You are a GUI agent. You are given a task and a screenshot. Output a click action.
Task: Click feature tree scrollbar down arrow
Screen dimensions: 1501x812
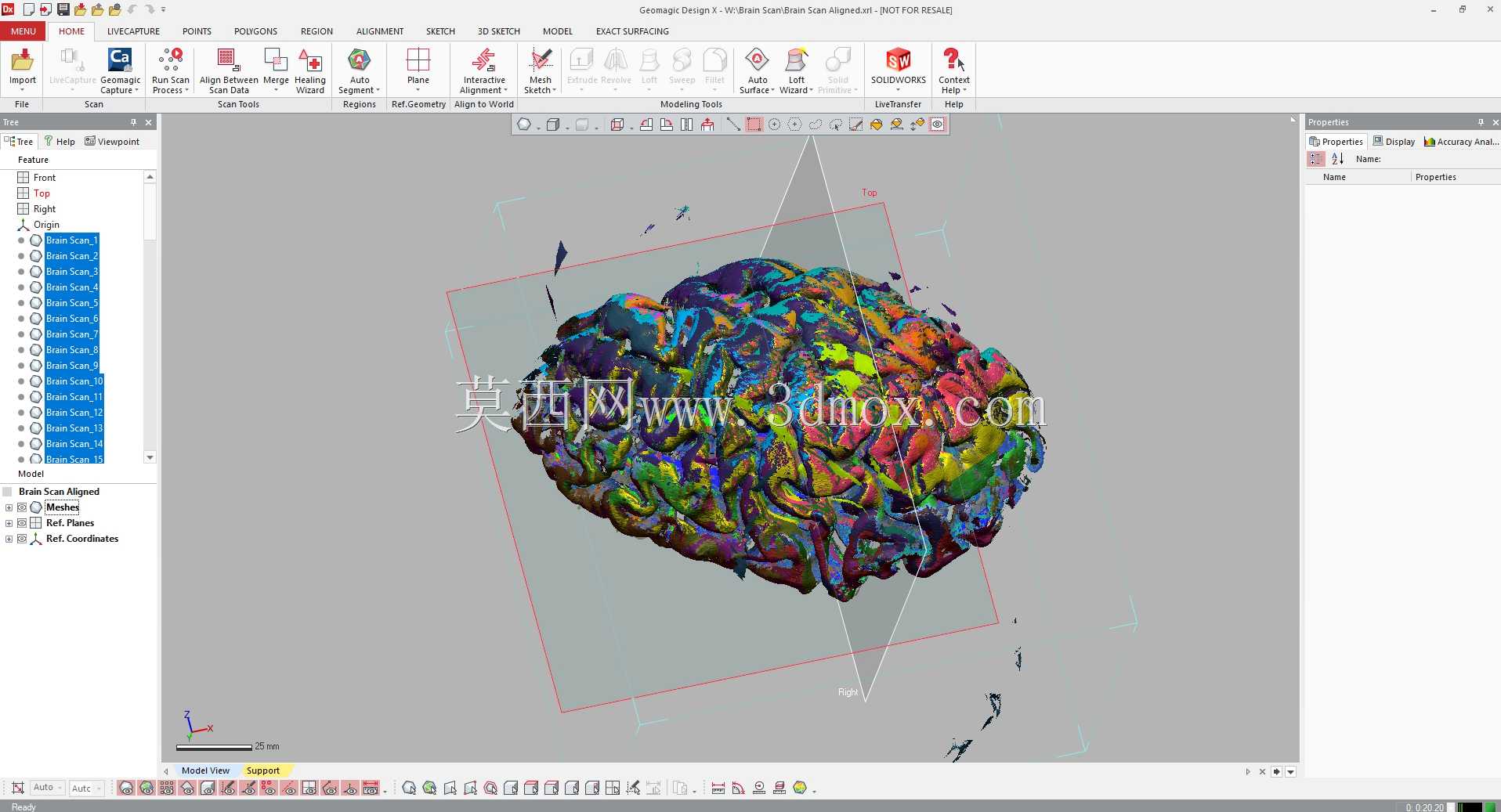tap(150, 457)
